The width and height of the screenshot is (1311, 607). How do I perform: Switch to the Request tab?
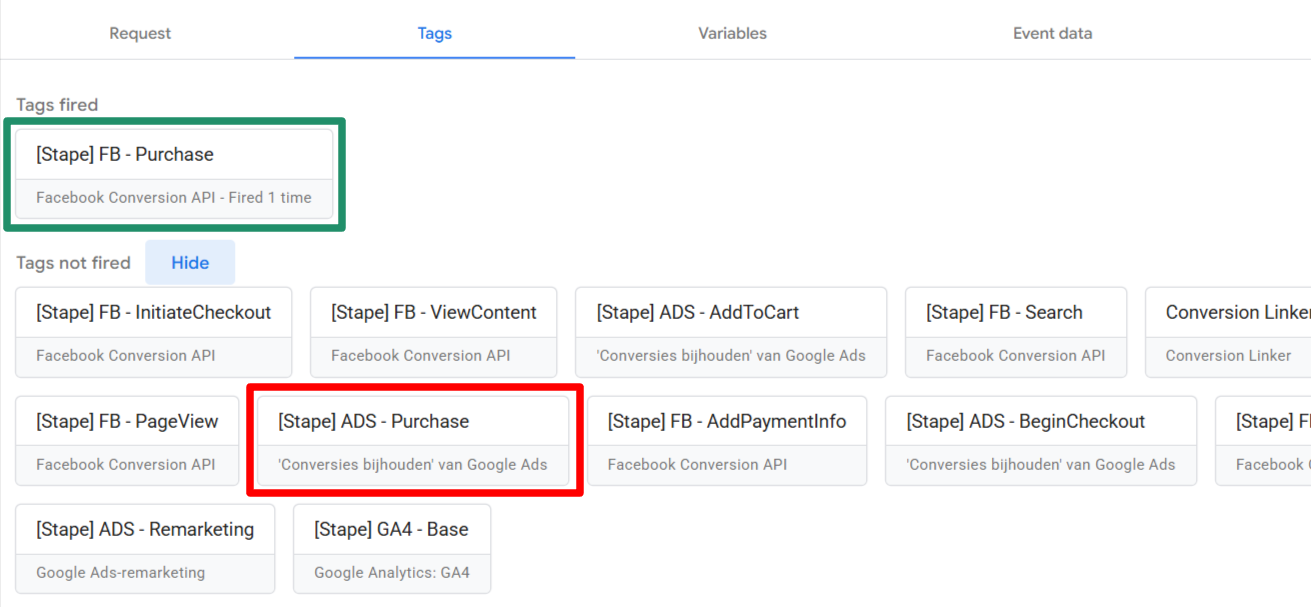pyautogui.click(x=140, y=33)
